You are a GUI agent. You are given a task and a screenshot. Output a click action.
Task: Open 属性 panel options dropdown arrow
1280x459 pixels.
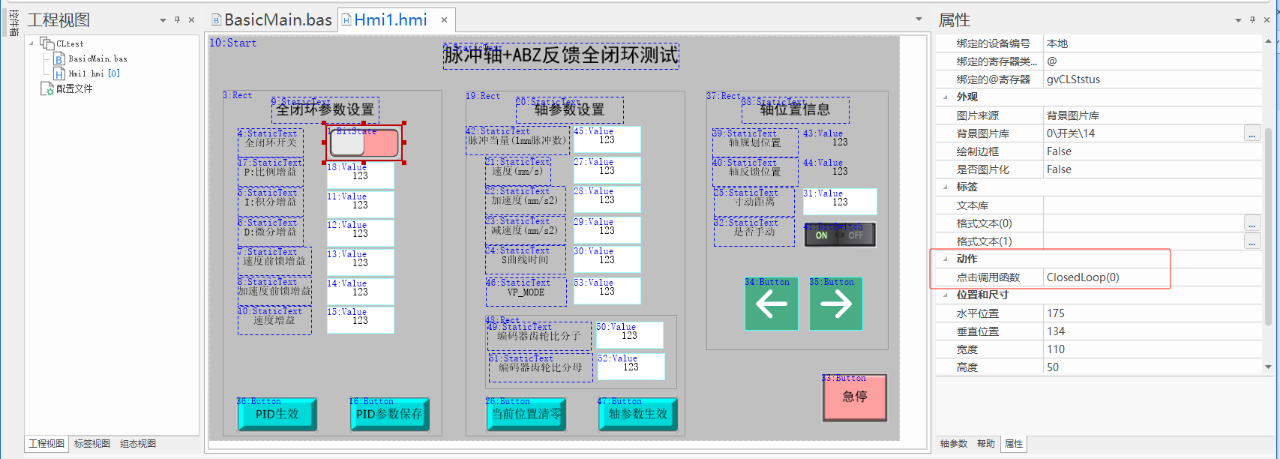coord(1239,20)
